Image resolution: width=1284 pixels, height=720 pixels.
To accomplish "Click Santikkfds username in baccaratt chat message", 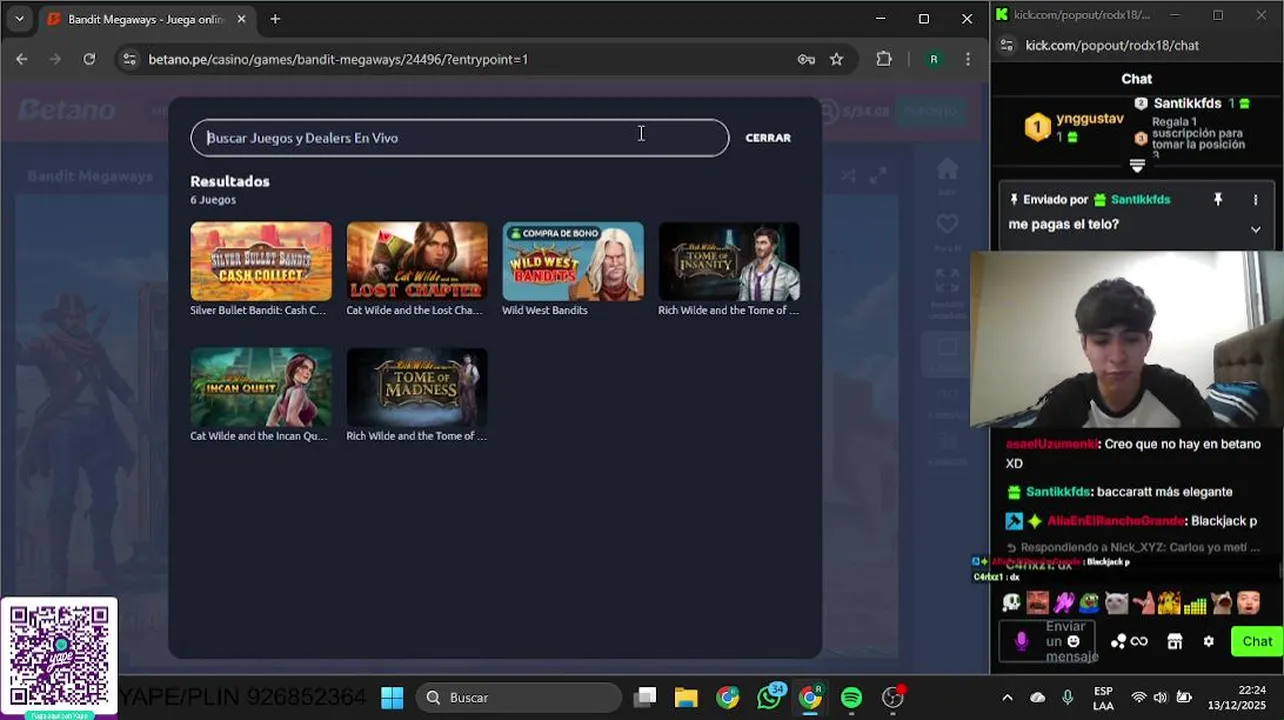I will (x=1058, y=492).
